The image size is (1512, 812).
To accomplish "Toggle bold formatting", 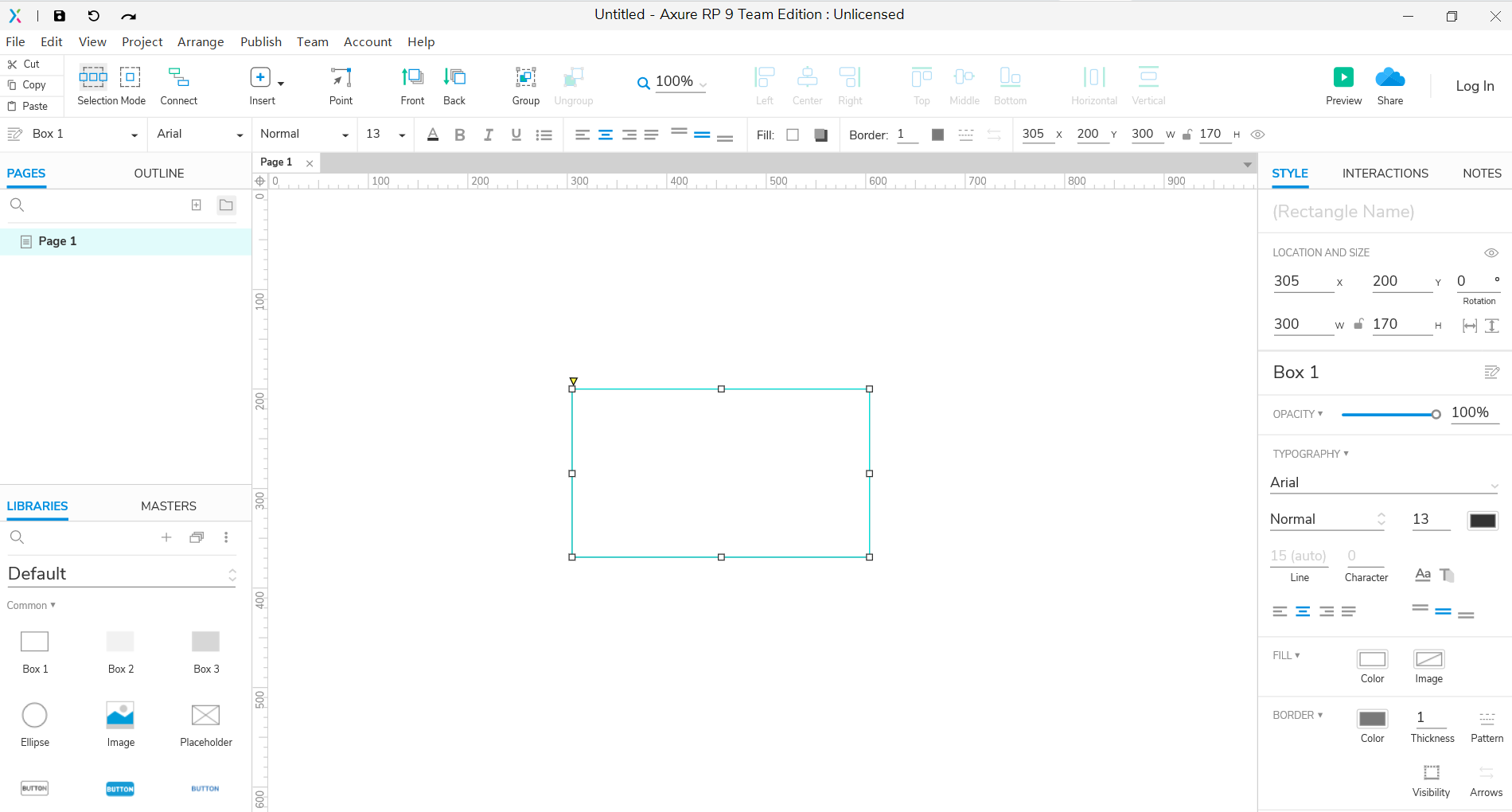I will [459, 135].
